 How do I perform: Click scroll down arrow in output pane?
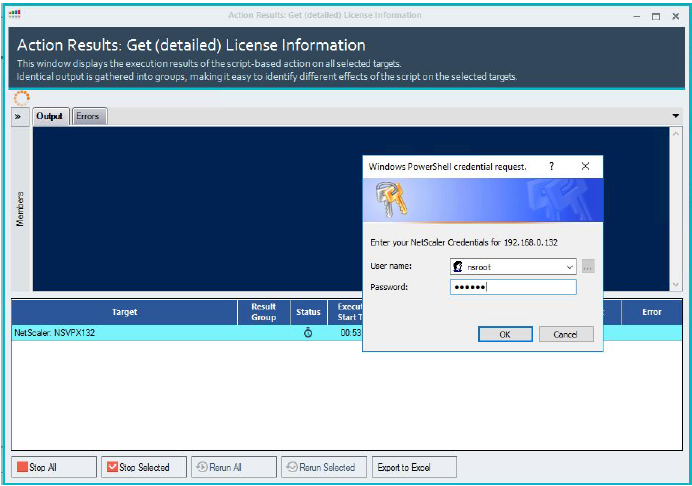pyautogui.click(x=675, y=285)
